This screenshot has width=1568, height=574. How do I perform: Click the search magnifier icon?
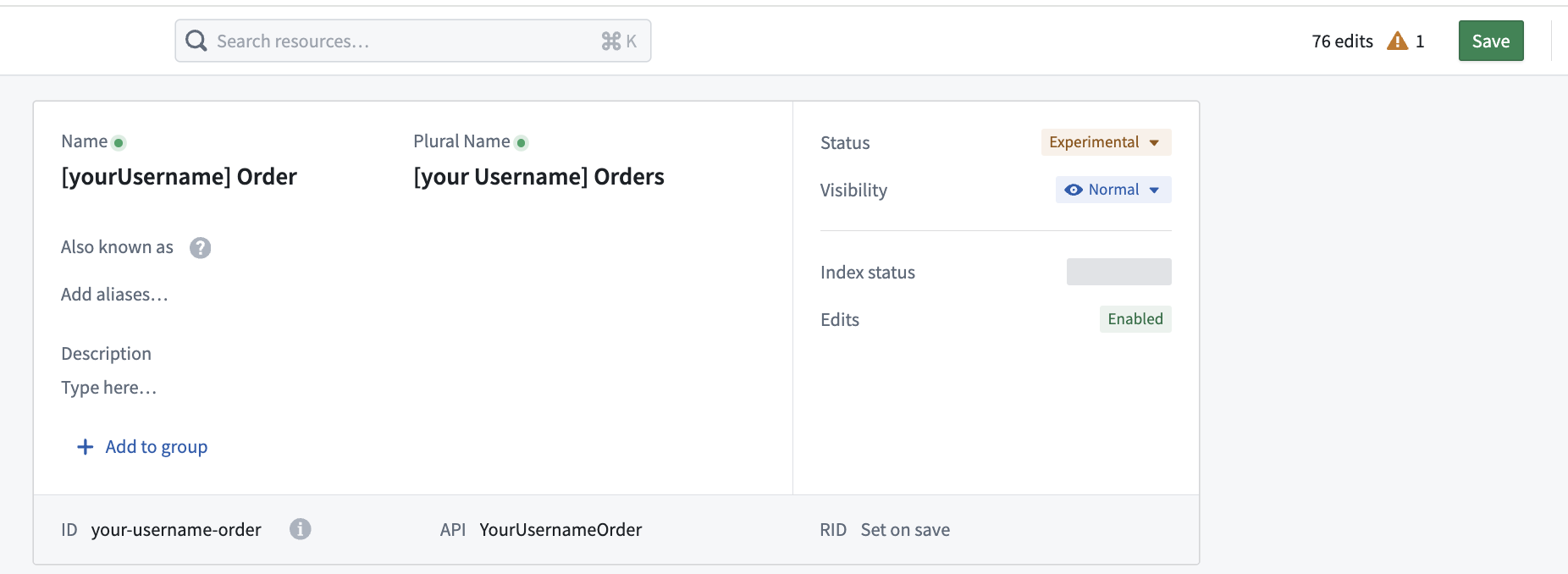pyautogui.click(x=196, y=41)
